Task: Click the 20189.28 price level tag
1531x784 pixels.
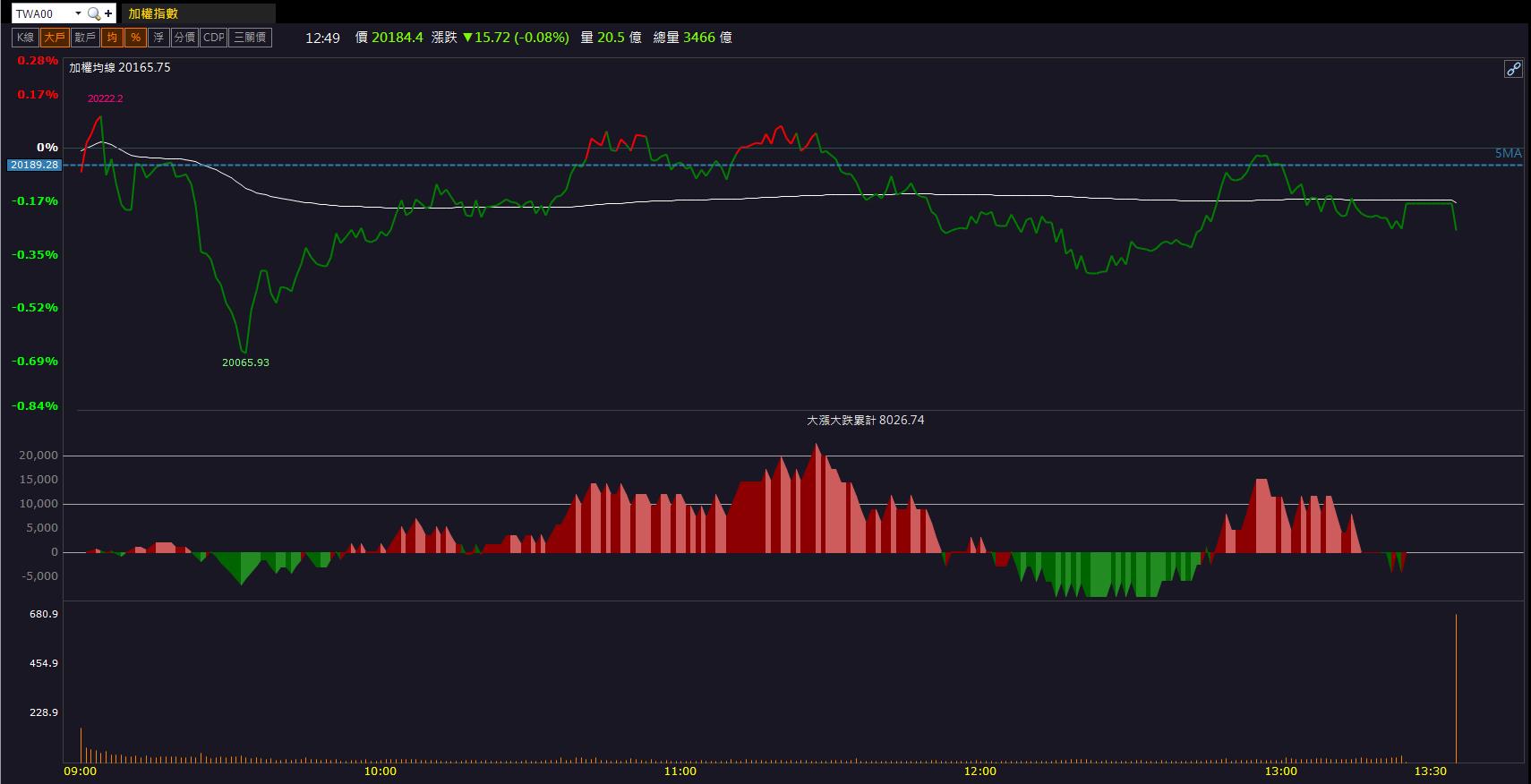Action: [35, 165]
